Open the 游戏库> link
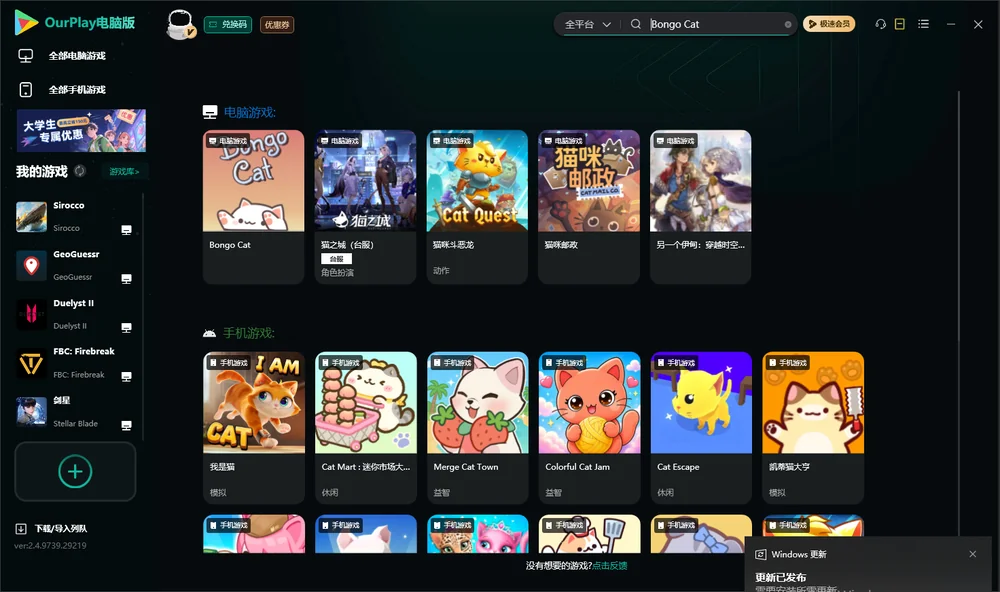The image size is (1000, 592). point(124,172)
